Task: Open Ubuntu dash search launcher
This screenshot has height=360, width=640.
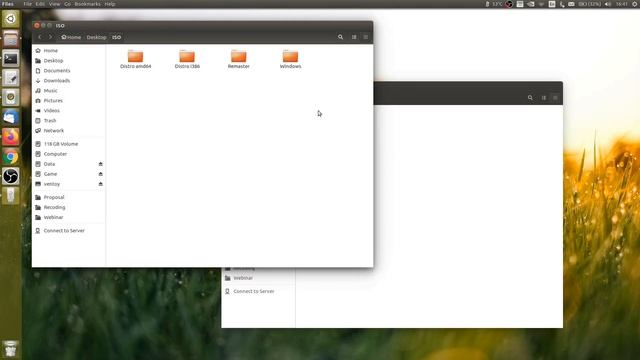Action: point(11,19)
